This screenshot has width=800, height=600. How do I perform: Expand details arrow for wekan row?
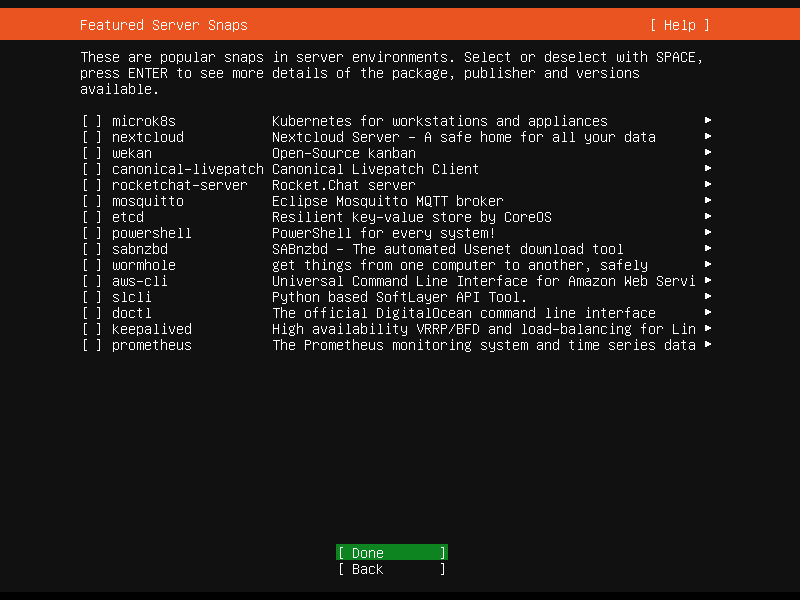coord(708,152)
